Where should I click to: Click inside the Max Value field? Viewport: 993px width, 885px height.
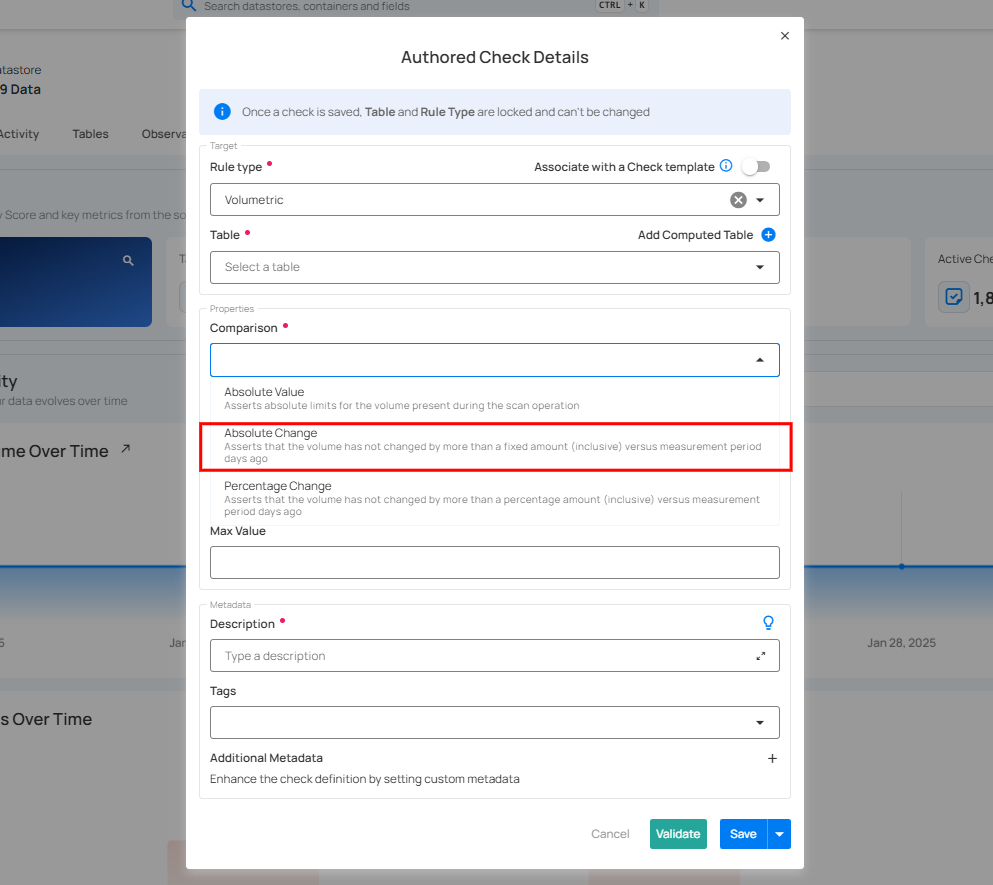click(x=494, y=562)
